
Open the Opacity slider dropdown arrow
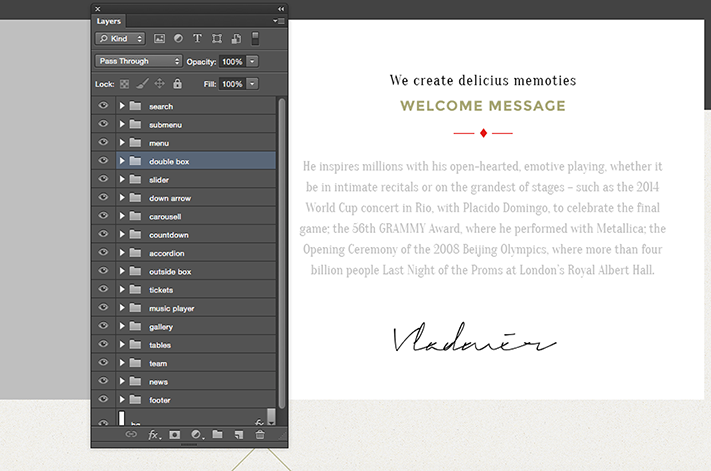coord(253,61)
